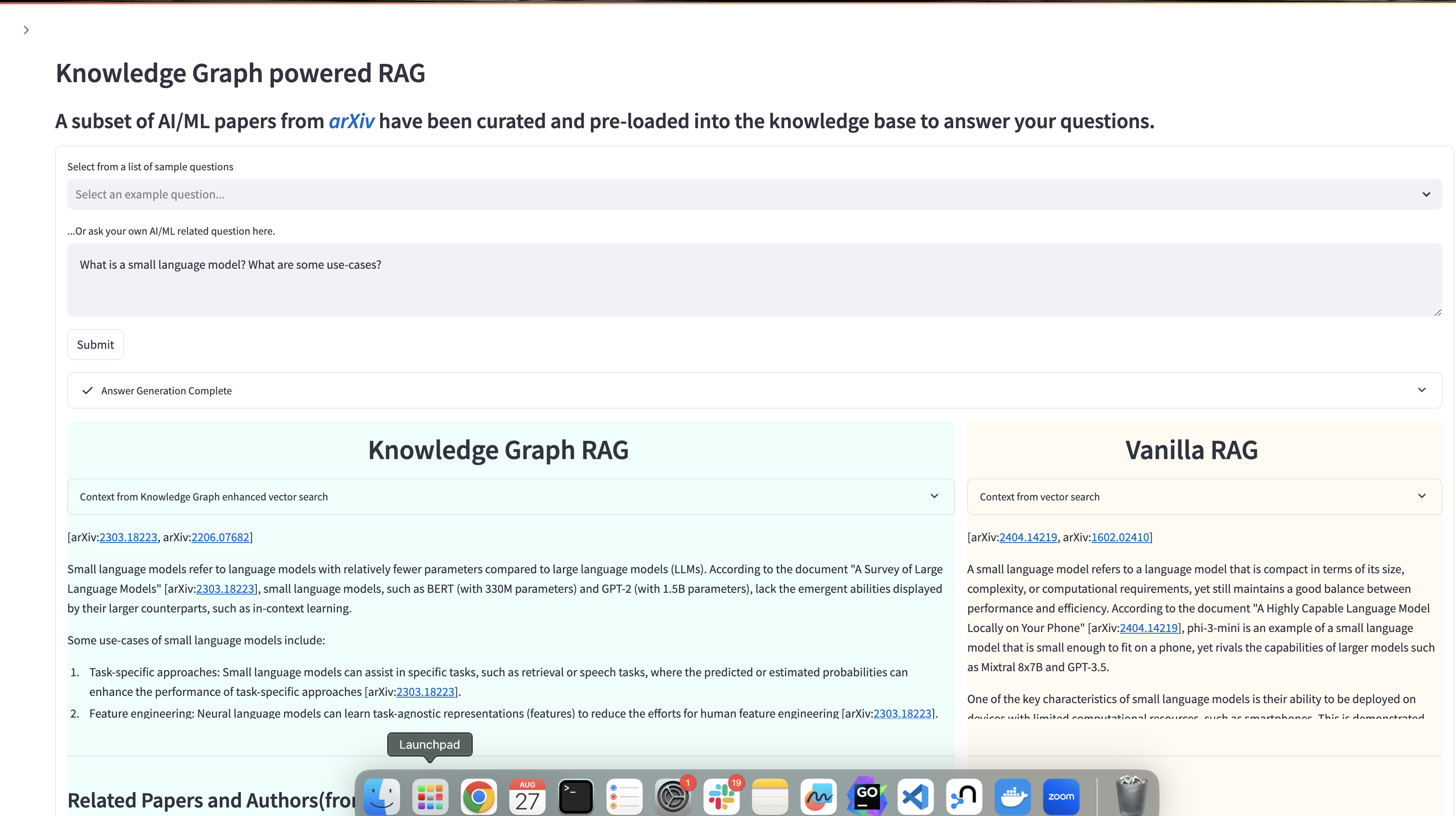Open Google Chrome in the dock
The width and height of the screenshot is (1456, 816).
(x=478, y=796)
